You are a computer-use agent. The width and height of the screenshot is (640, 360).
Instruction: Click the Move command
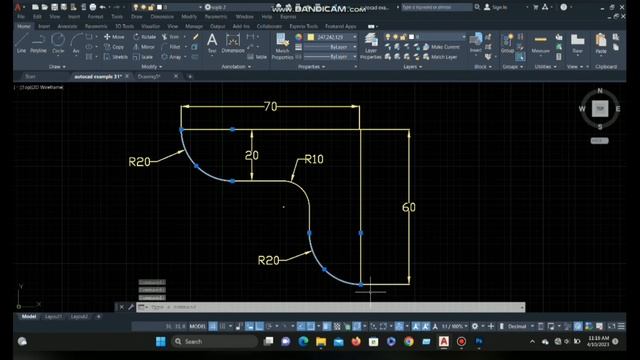pos(114,37)
